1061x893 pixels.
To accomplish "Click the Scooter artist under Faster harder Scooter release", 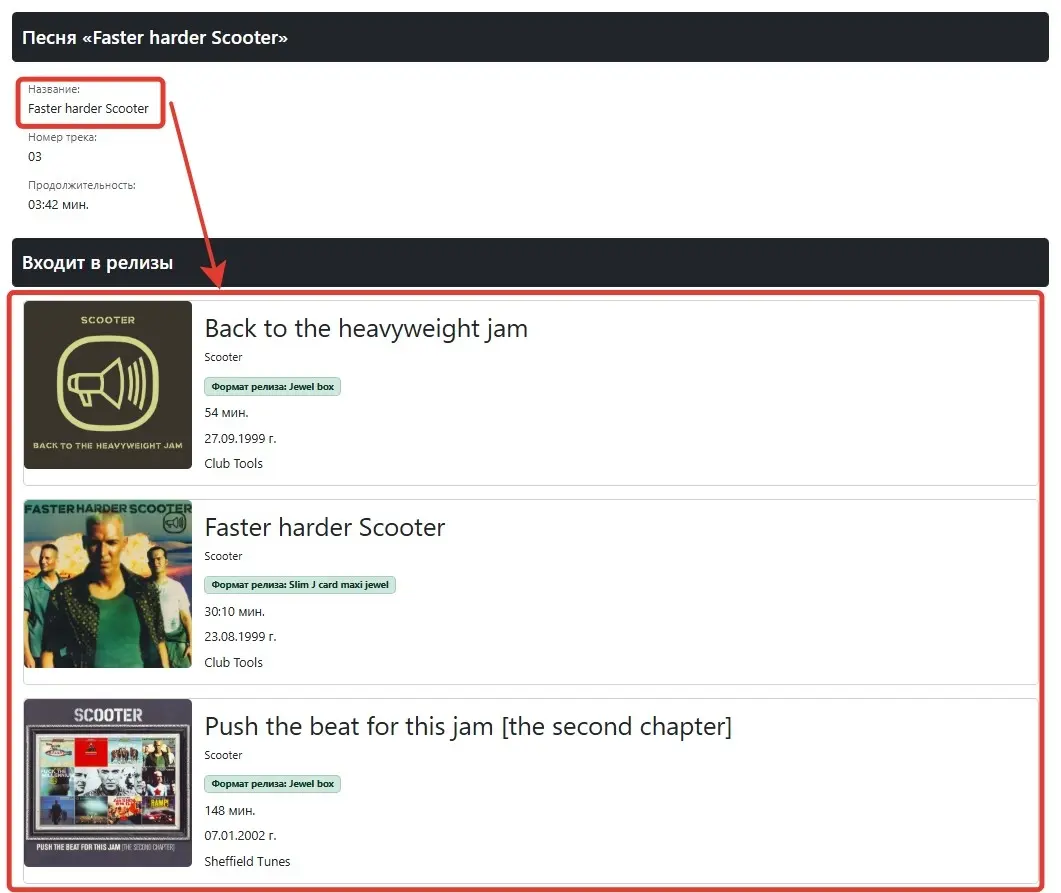I will tap(223, 556).
